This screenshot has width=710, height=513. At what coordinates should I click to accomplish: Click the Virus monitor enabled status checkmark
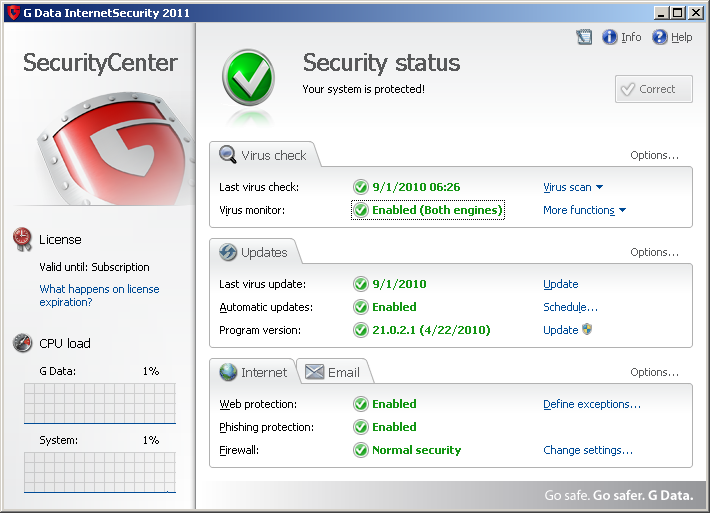(360, 210)
